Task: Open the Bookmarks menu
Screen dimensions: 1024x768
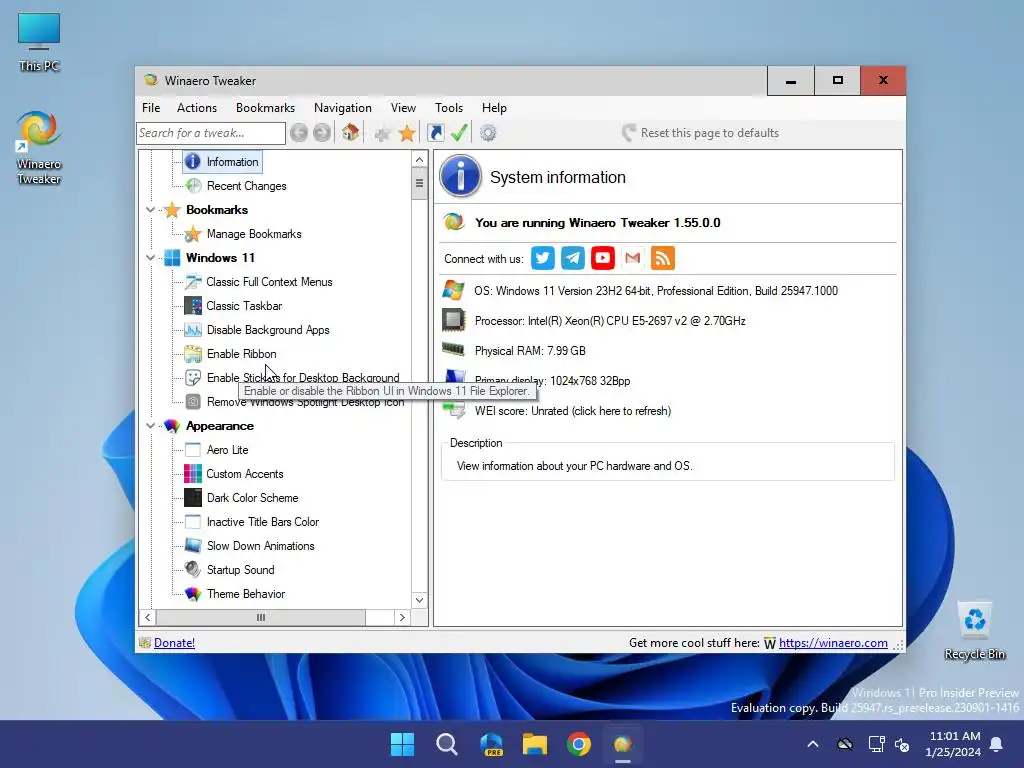Action: 265,108
